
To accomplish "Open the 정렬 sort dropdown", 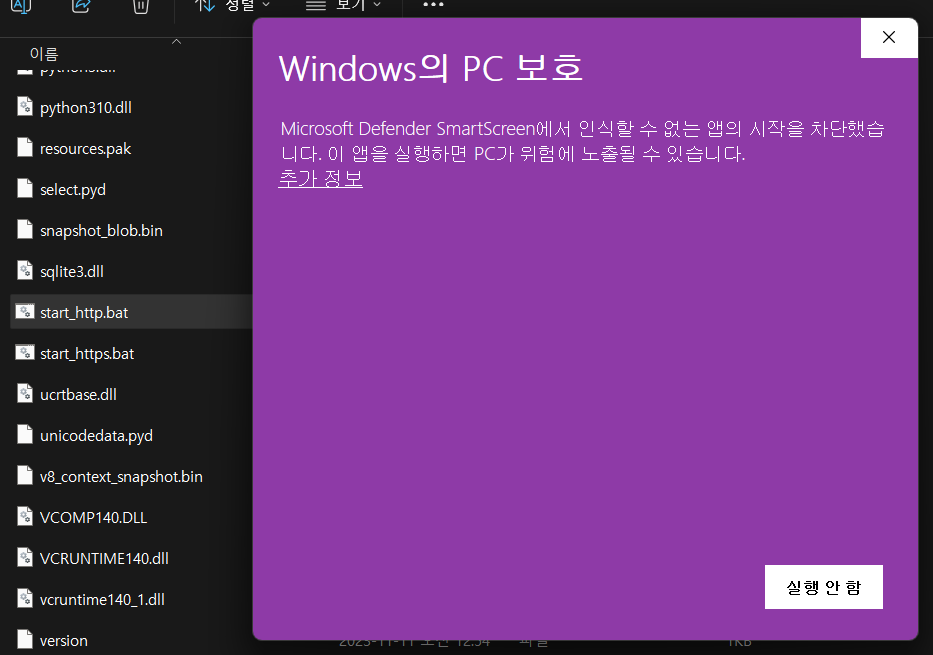I will pyautogui.click(x=233, y=6).
